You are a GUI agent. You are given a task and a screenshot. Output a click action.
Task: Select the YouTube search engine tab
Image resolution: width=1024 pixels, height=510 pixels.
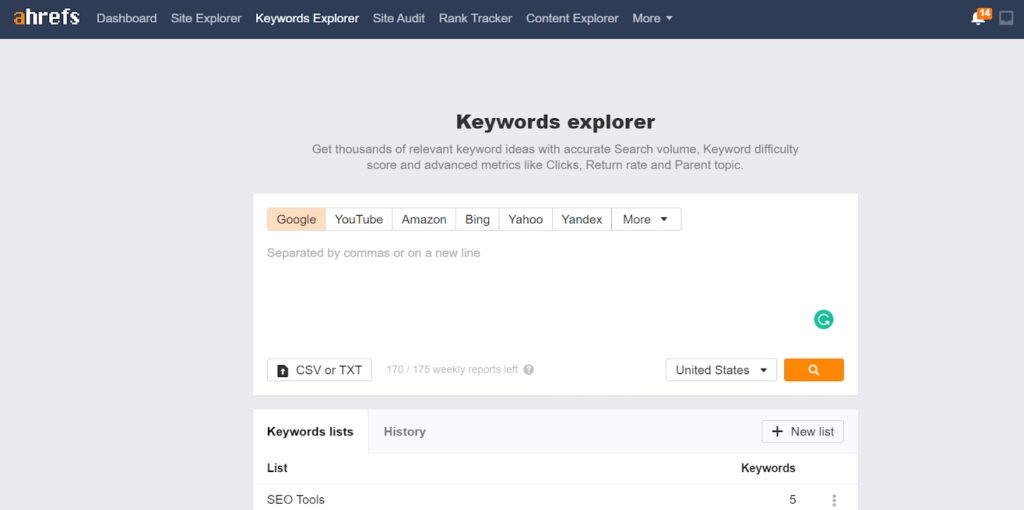359,219
